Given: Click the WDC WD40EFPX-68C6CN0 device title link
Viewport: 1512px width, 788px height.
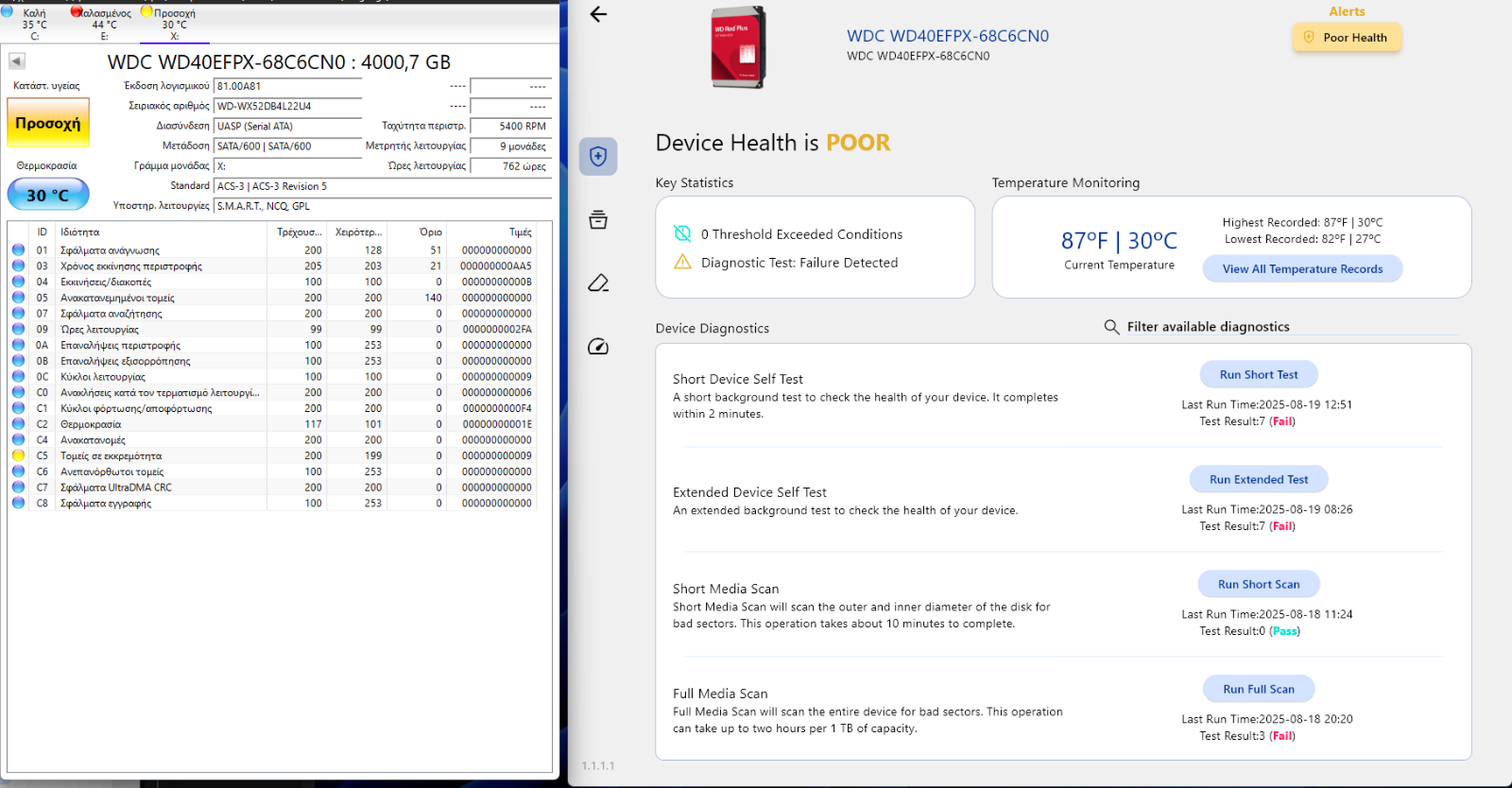Looking at the screenshot, I should pyautogui.click(x=948, y=36).
